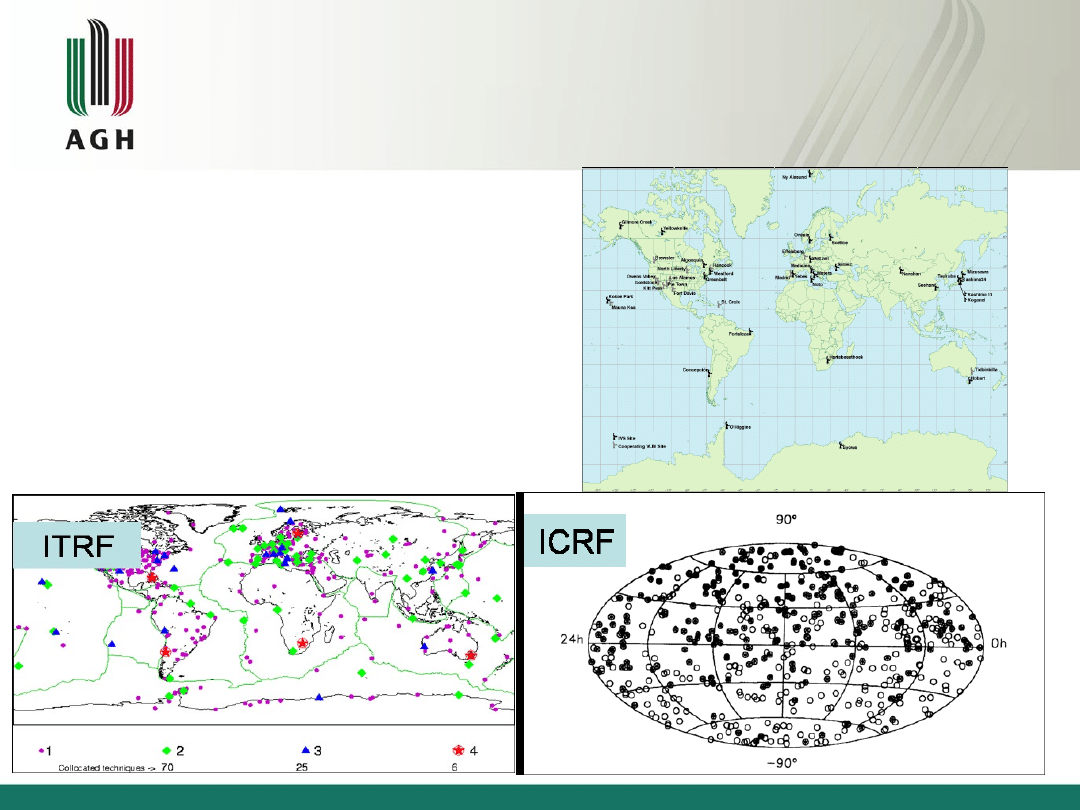This screenshot has height=810, width=1080.
Task: Select the ICRF label box
Action: [x=575, y=541]
